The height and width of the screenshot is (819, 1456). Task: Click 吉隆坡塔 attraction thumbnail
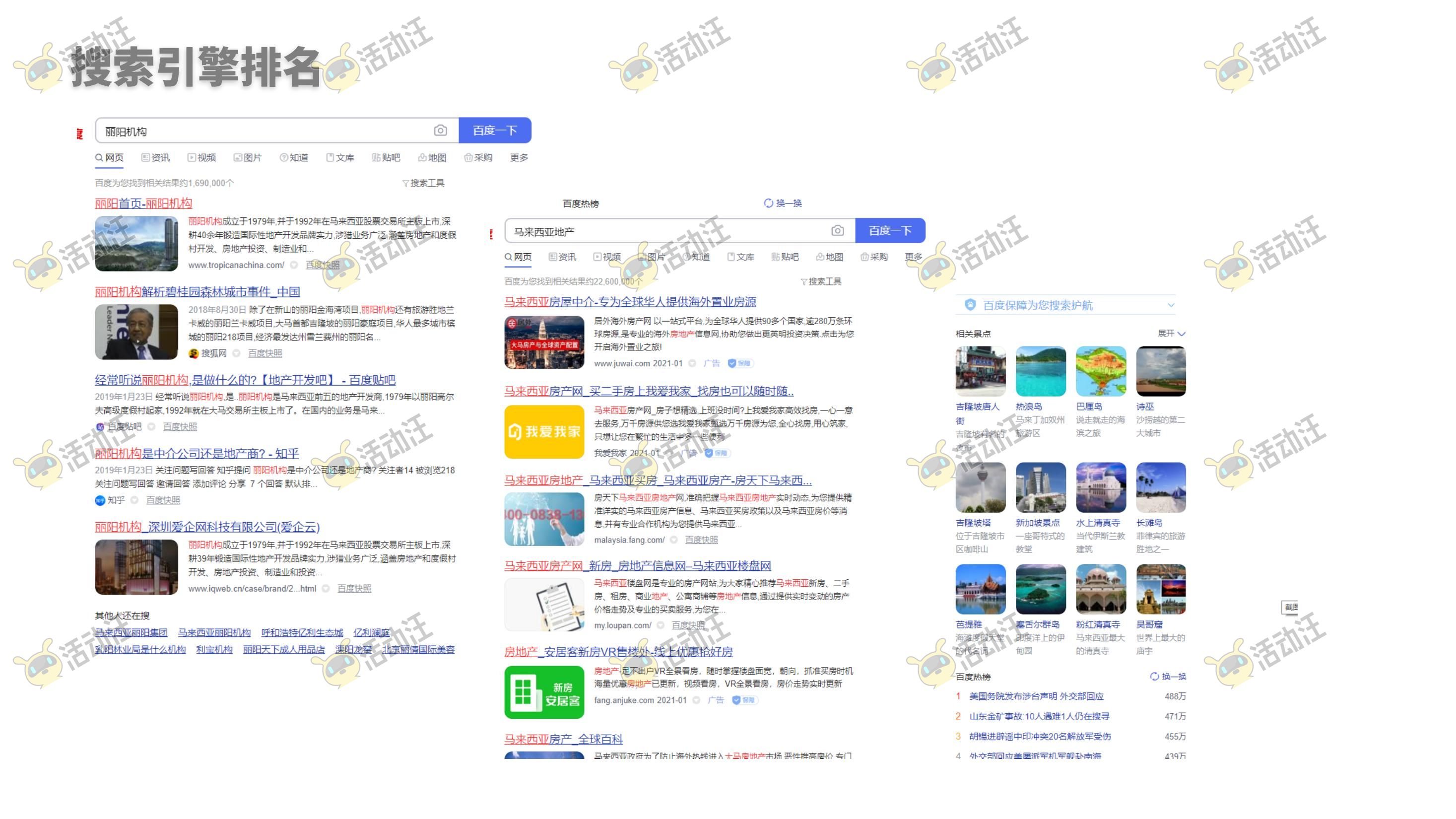click(980, 488)
